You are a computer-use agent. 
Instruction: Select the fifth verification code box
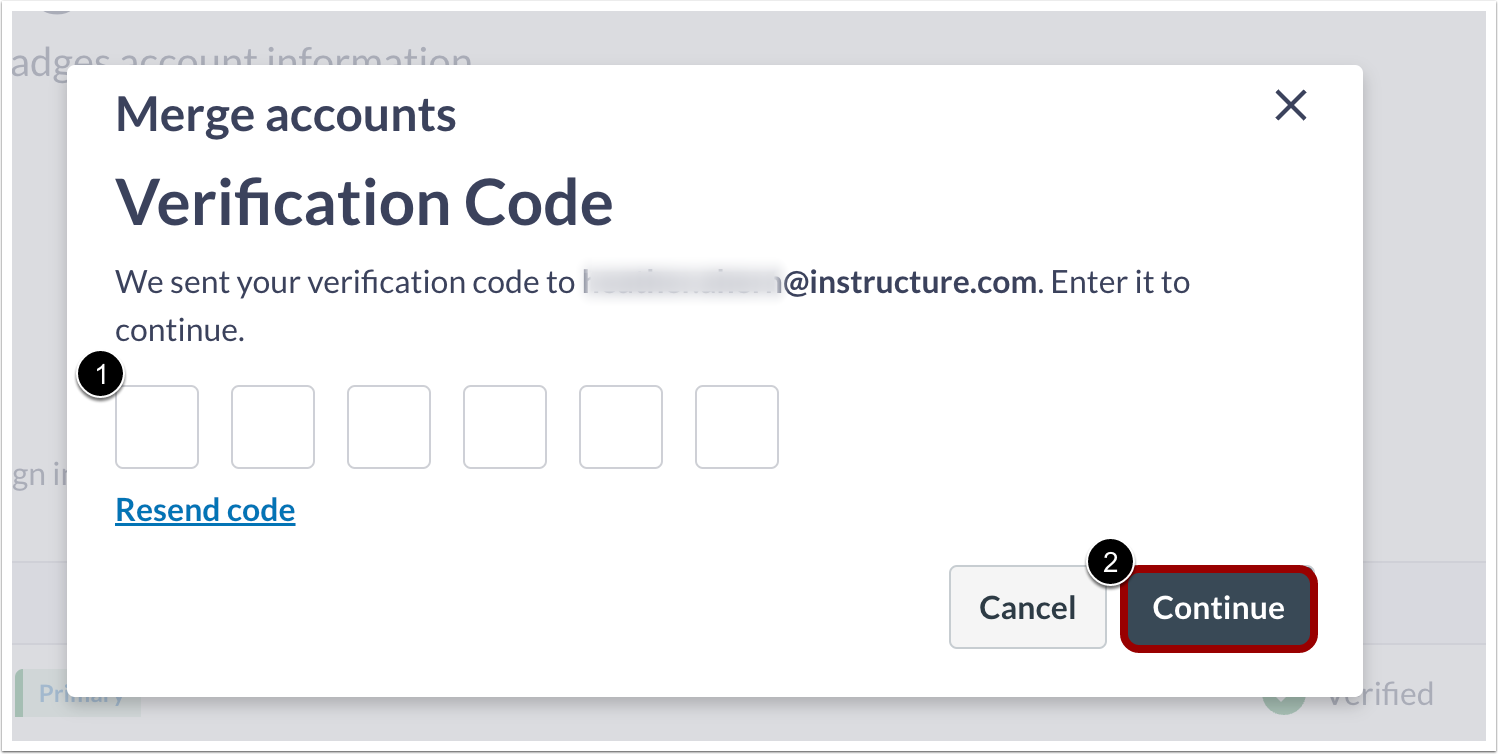[x=621, y=427]
